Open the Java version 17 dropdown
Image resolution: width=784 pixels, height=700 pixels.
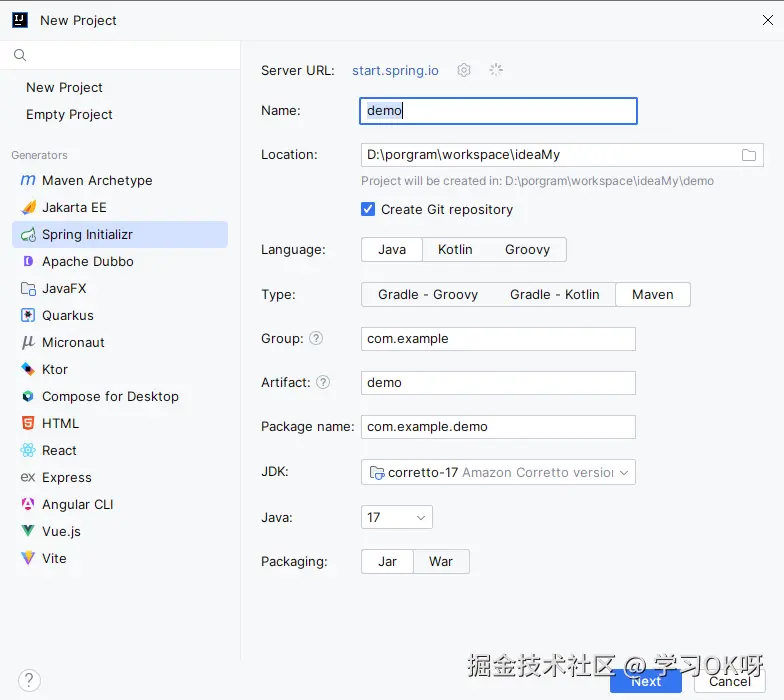(396, 518)
